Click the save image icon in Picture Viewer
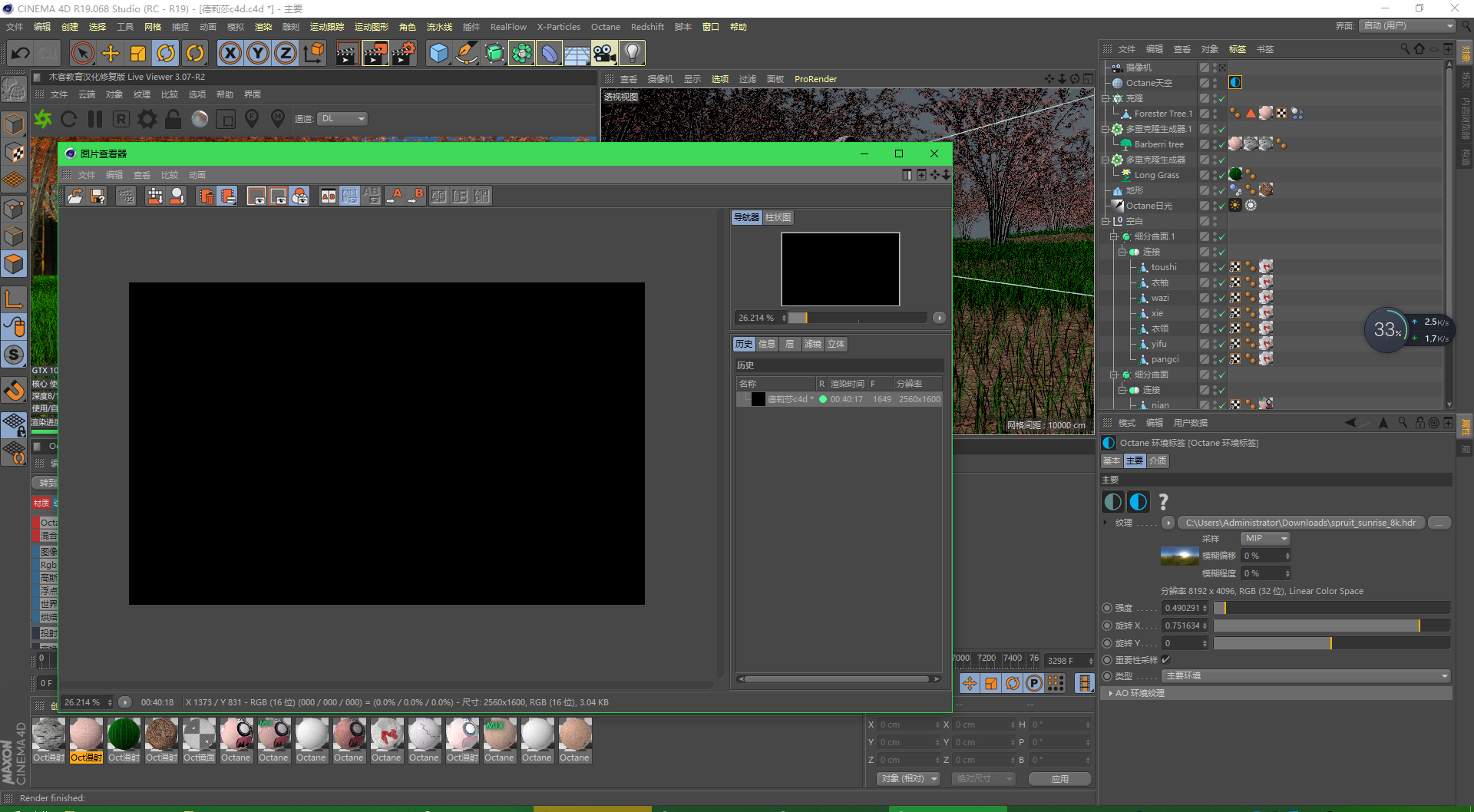The height and width of the screenshot is (812, 1474). pos(97,196)
